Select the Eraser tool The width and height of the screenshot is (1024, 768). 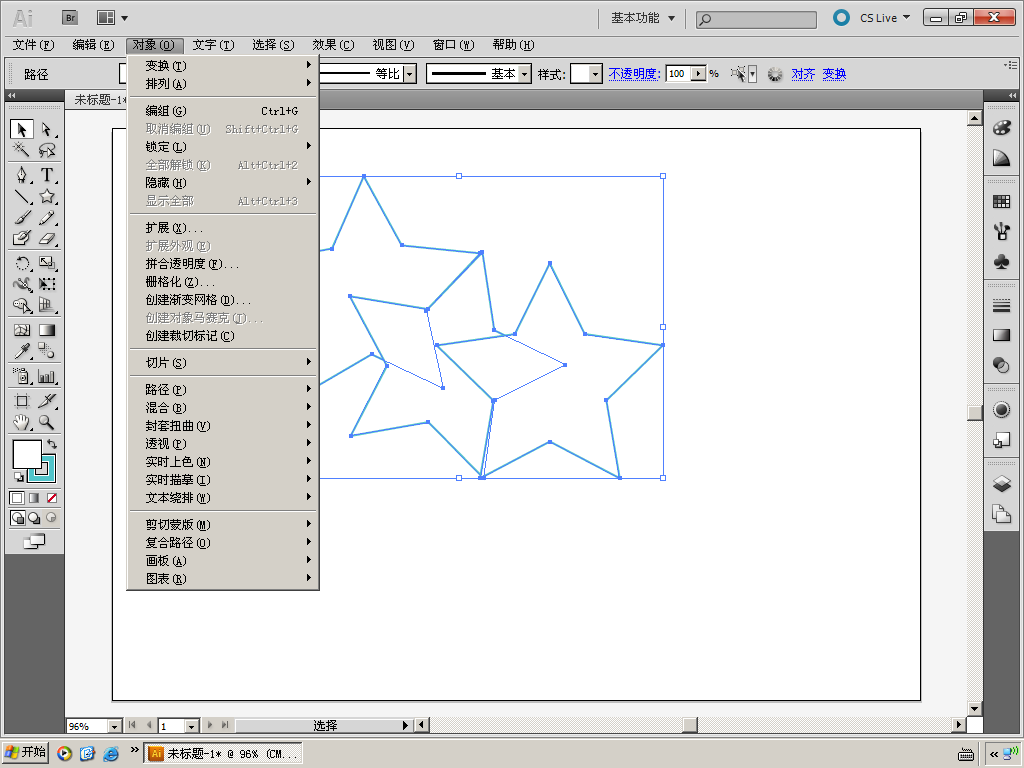point(46,238)
